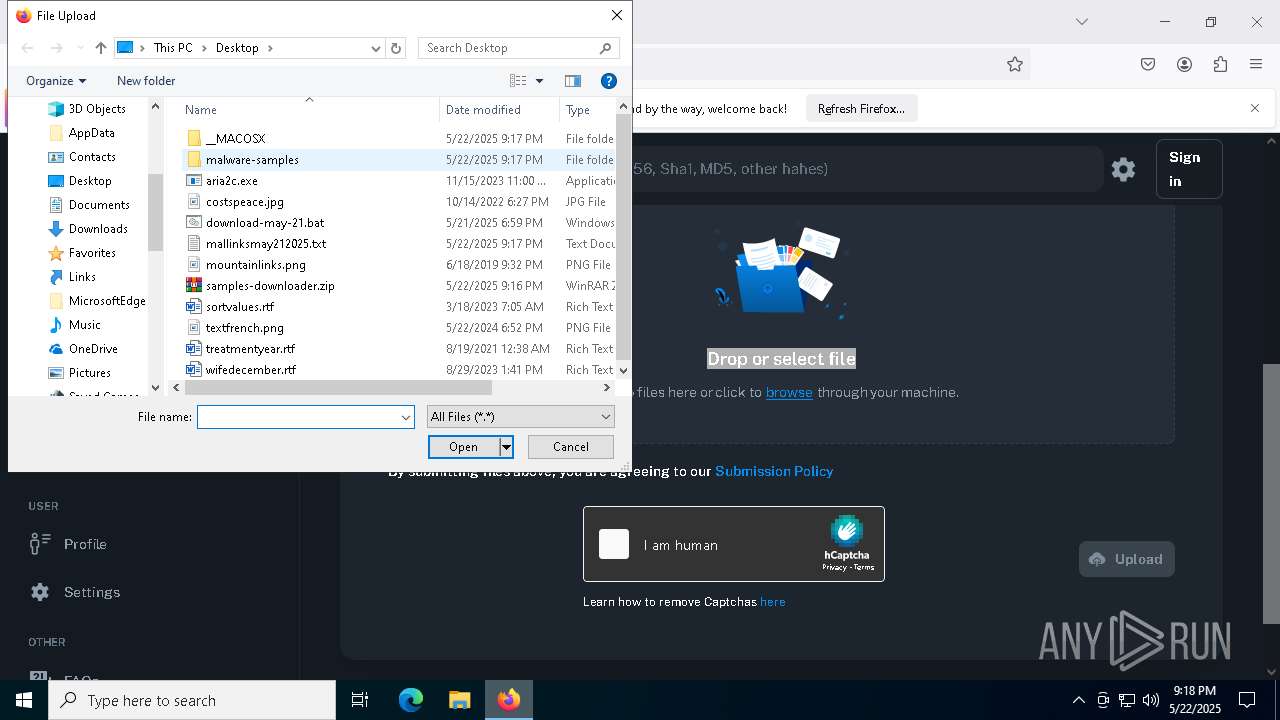
Task: Click the navigation pane vertical scrollbar
Action: 155,210
